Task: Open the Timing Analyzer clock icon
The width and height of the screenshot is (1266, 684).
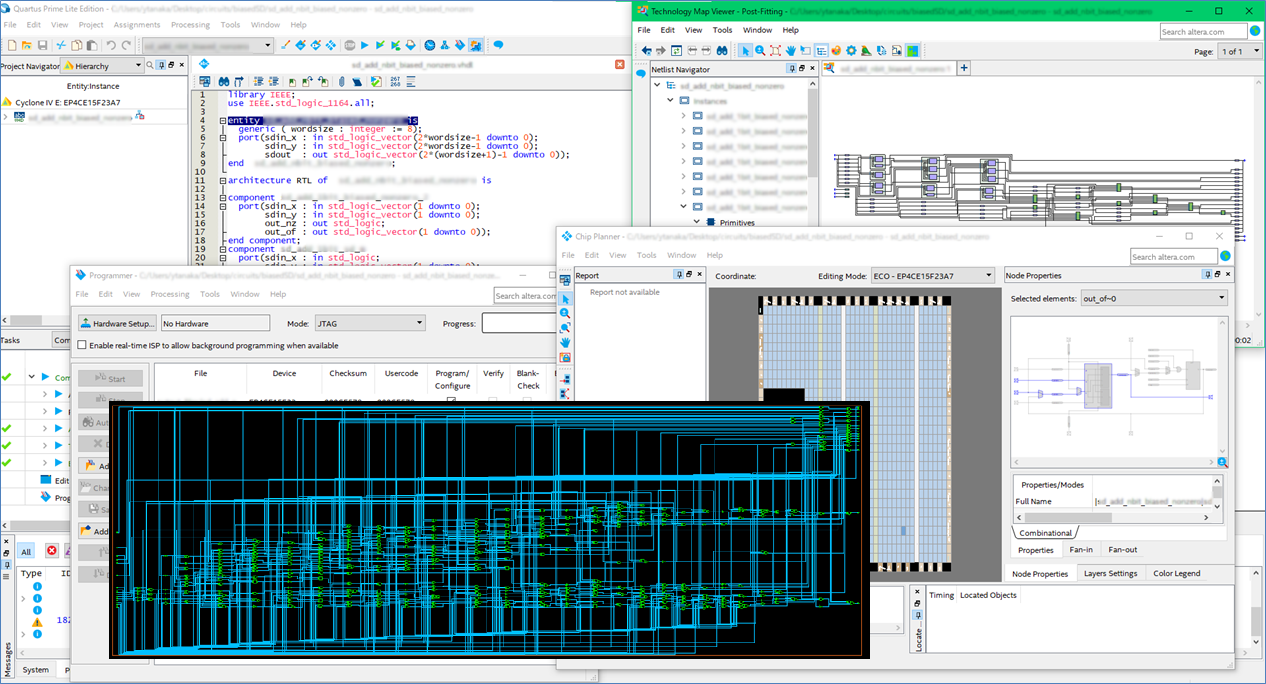Action: pos(429,45)
